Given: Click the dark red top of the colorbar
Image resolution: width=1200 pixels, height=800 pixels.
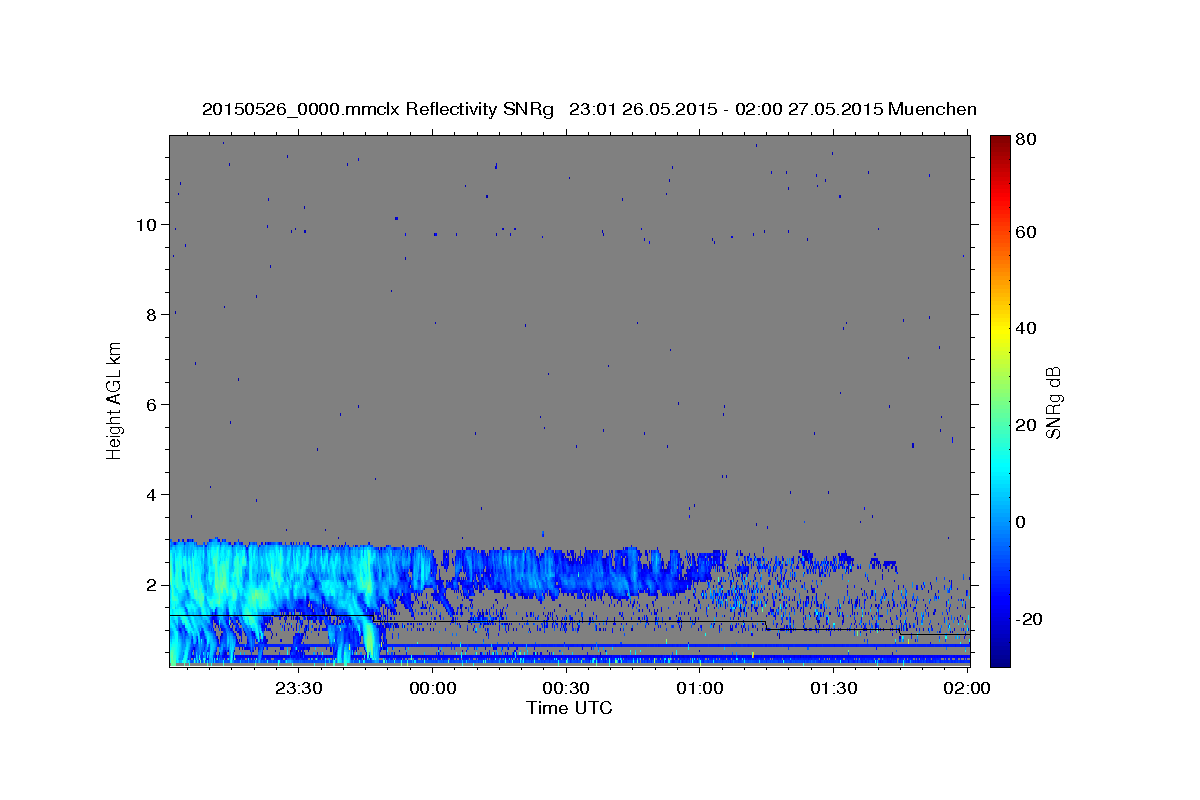Looking at the screenshot, I should 1000,142.
